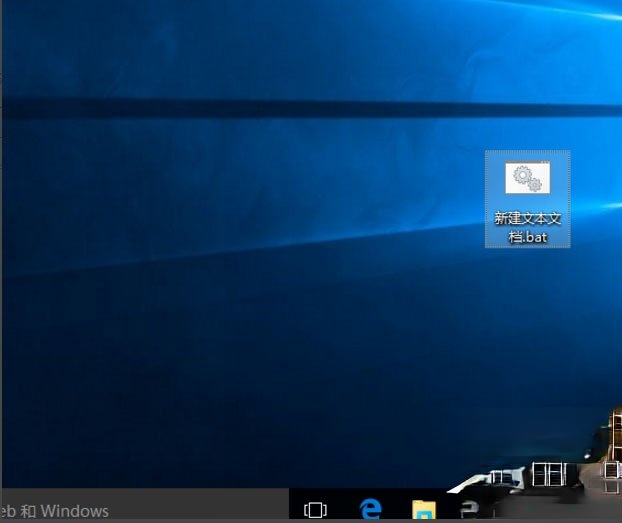The height and width of the screenshot is (523, 622).
Task: Click the '档.bat' second line of file label
Action: click(527, 237)
